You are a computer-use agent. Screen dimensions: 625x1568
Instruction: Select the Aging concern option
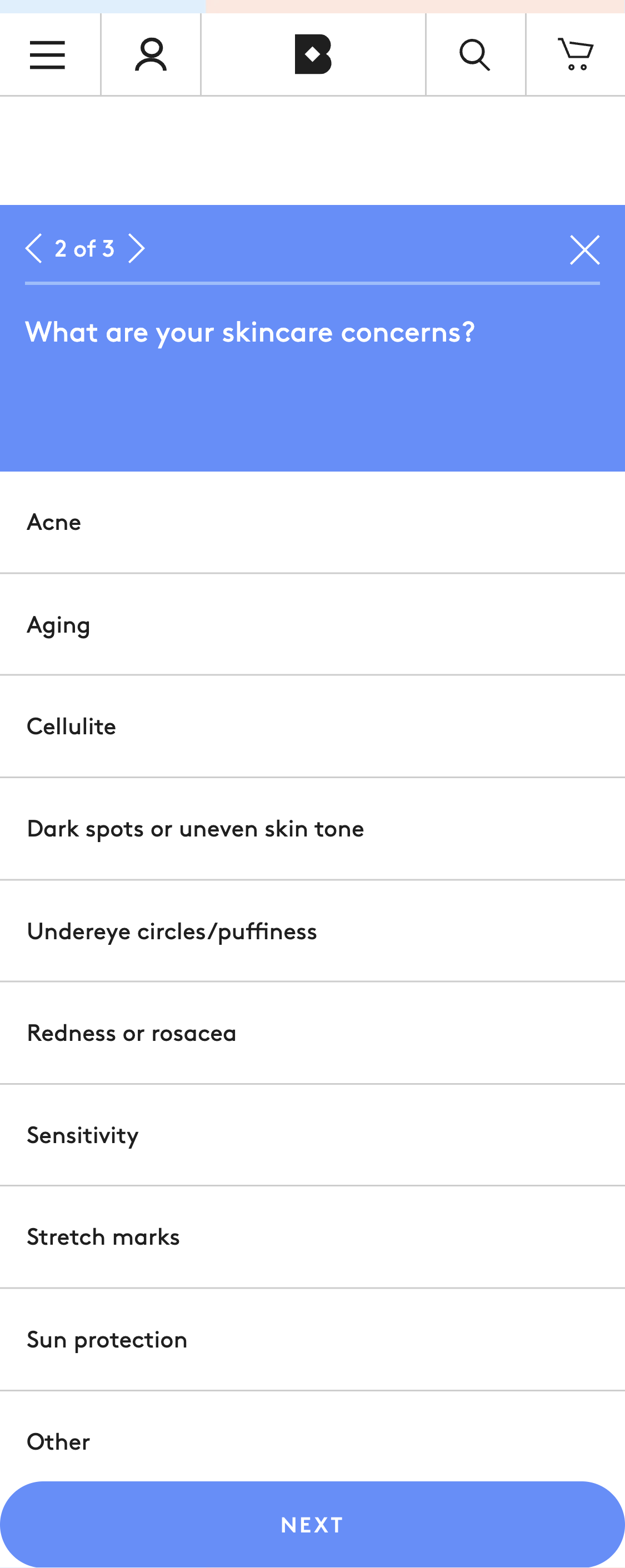pyautogui.click(x=312, y=624)
